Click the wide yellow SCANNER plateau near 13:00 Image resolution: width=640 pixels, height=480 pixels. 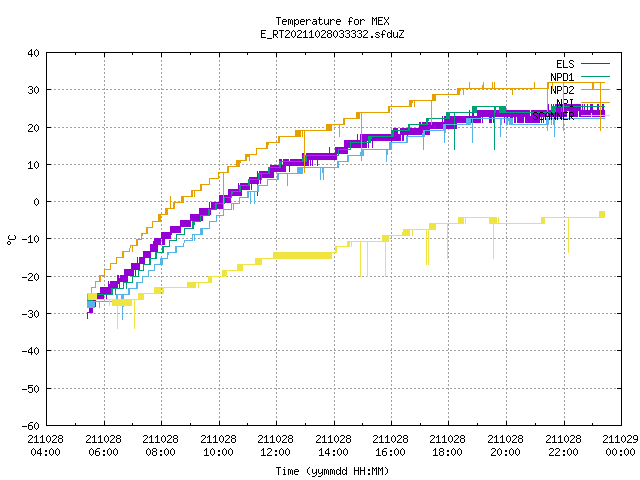pos(302,256)
